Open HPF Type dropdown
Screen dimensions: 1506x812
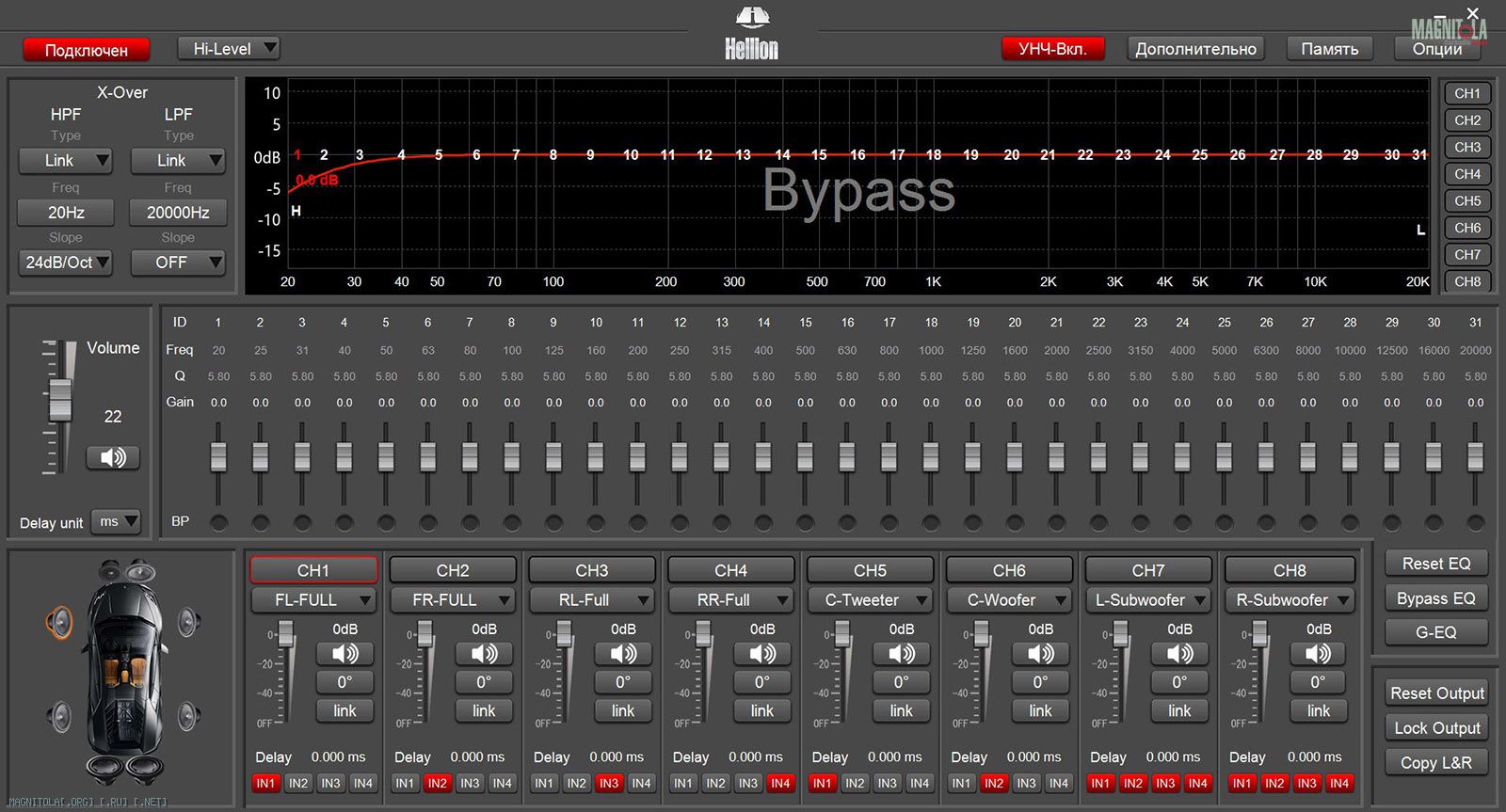pyautogui.click(x=65, y=161)
